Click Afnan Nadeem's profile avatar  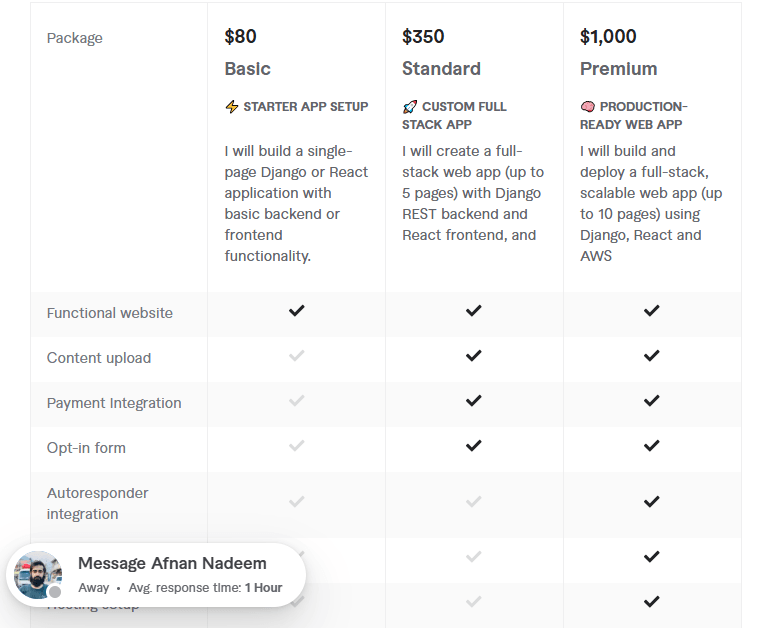(x=38, y=575)
